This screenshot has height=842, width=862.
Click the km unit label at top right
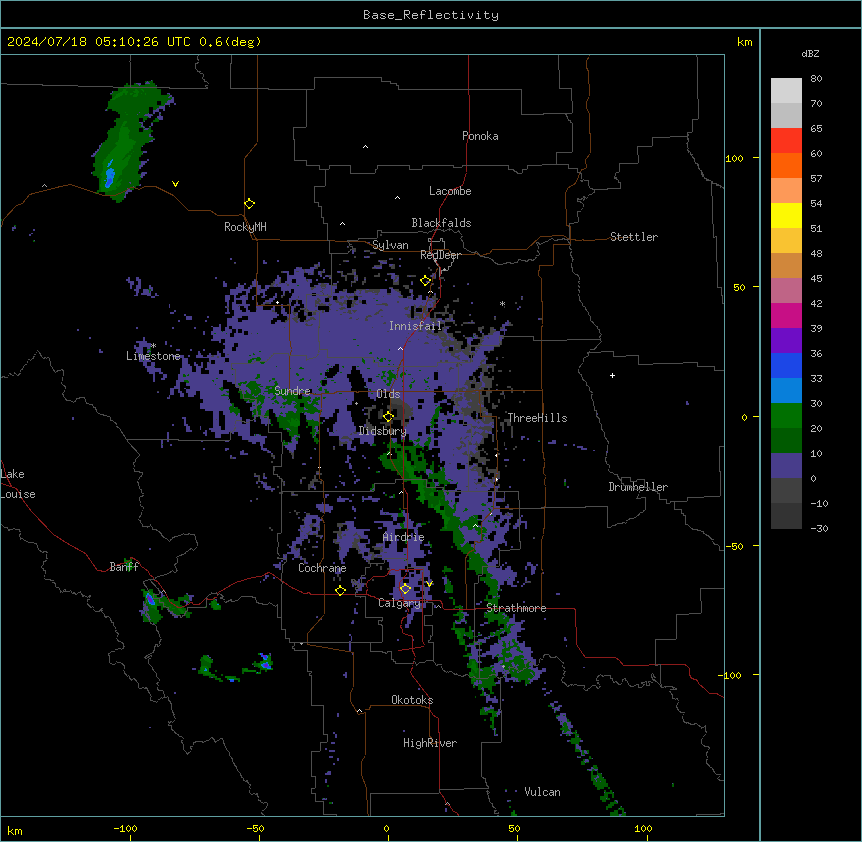coord(745,42)
